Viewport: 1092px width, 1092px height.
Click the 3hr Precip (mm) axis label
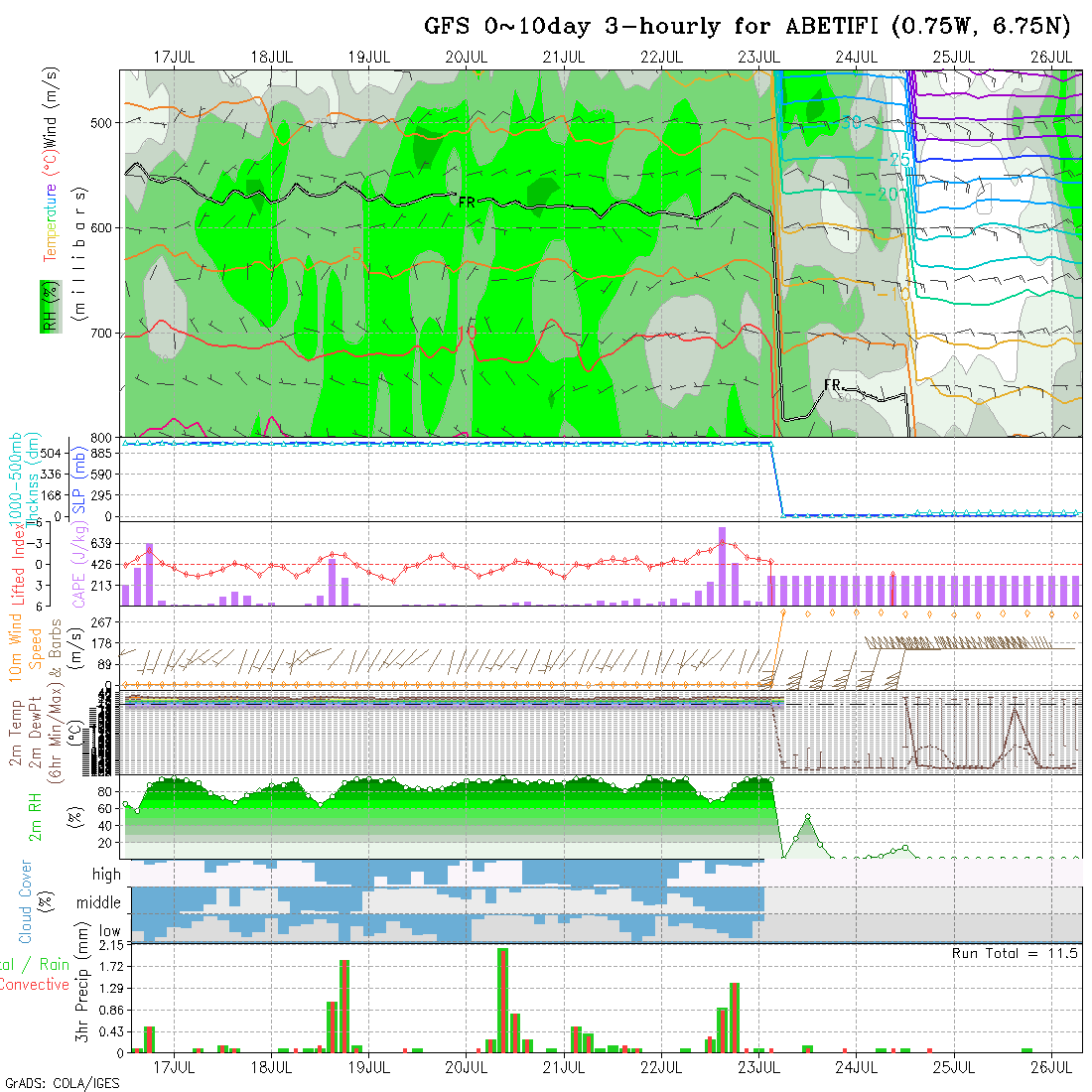pyautogui.click(x=82, y=997)
